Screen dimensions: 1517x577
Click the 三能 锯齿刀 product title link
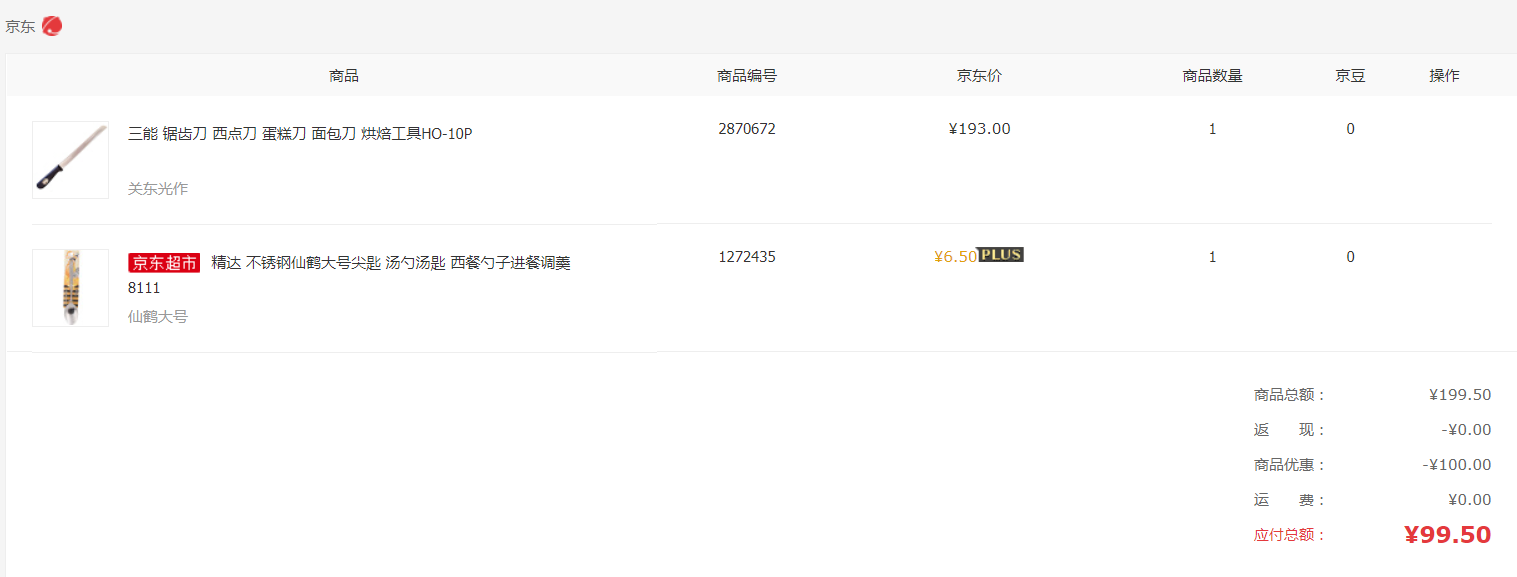[x=300, y=133]
